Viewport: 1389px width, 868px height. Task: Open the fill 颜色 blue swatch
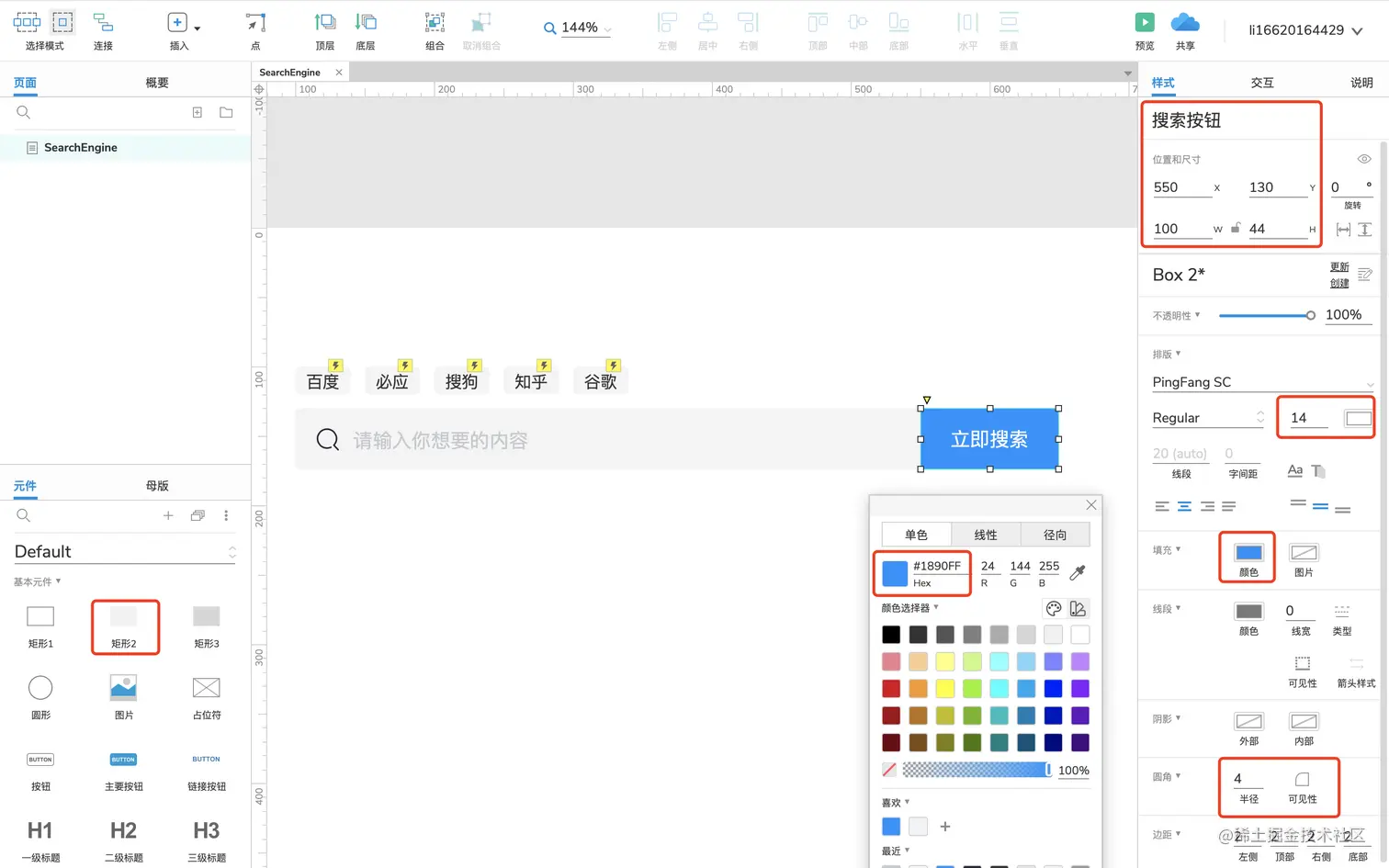point(1248,552)
